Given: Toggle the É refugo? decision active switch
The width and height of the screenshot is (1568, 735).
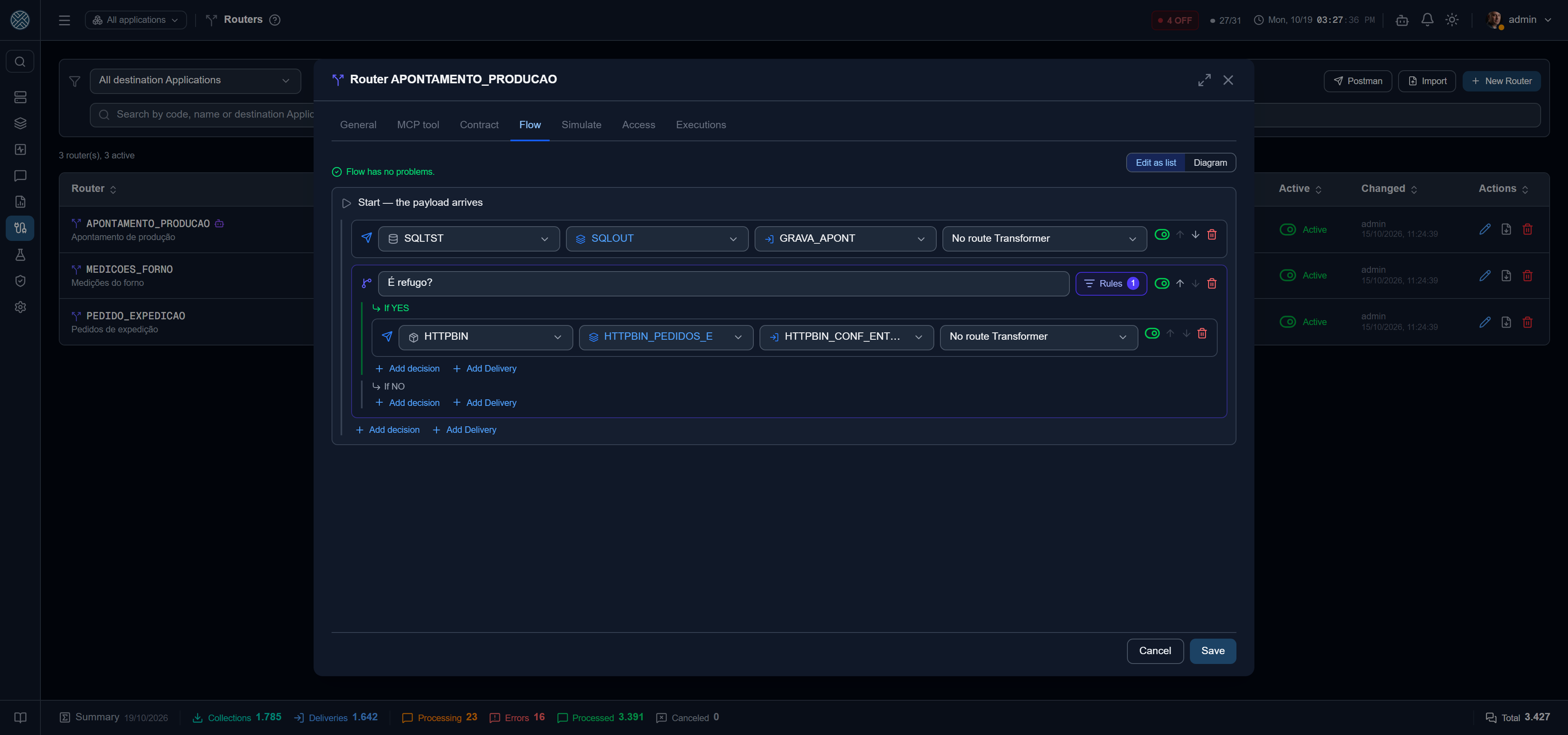Looking at the screenshot, I should [x=1161, y=283].
